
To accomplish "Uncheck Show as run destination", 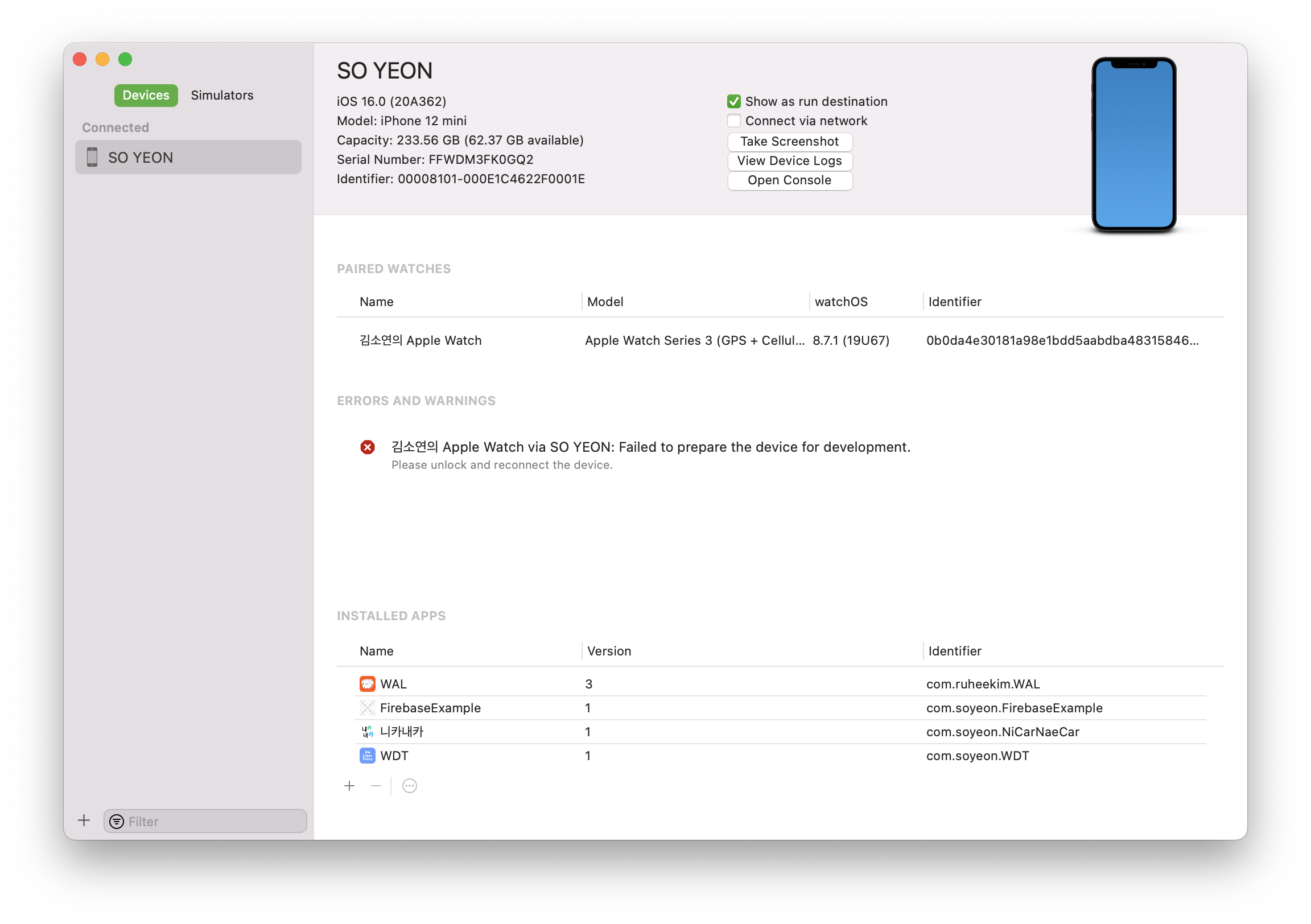I will tap(733, 101).
